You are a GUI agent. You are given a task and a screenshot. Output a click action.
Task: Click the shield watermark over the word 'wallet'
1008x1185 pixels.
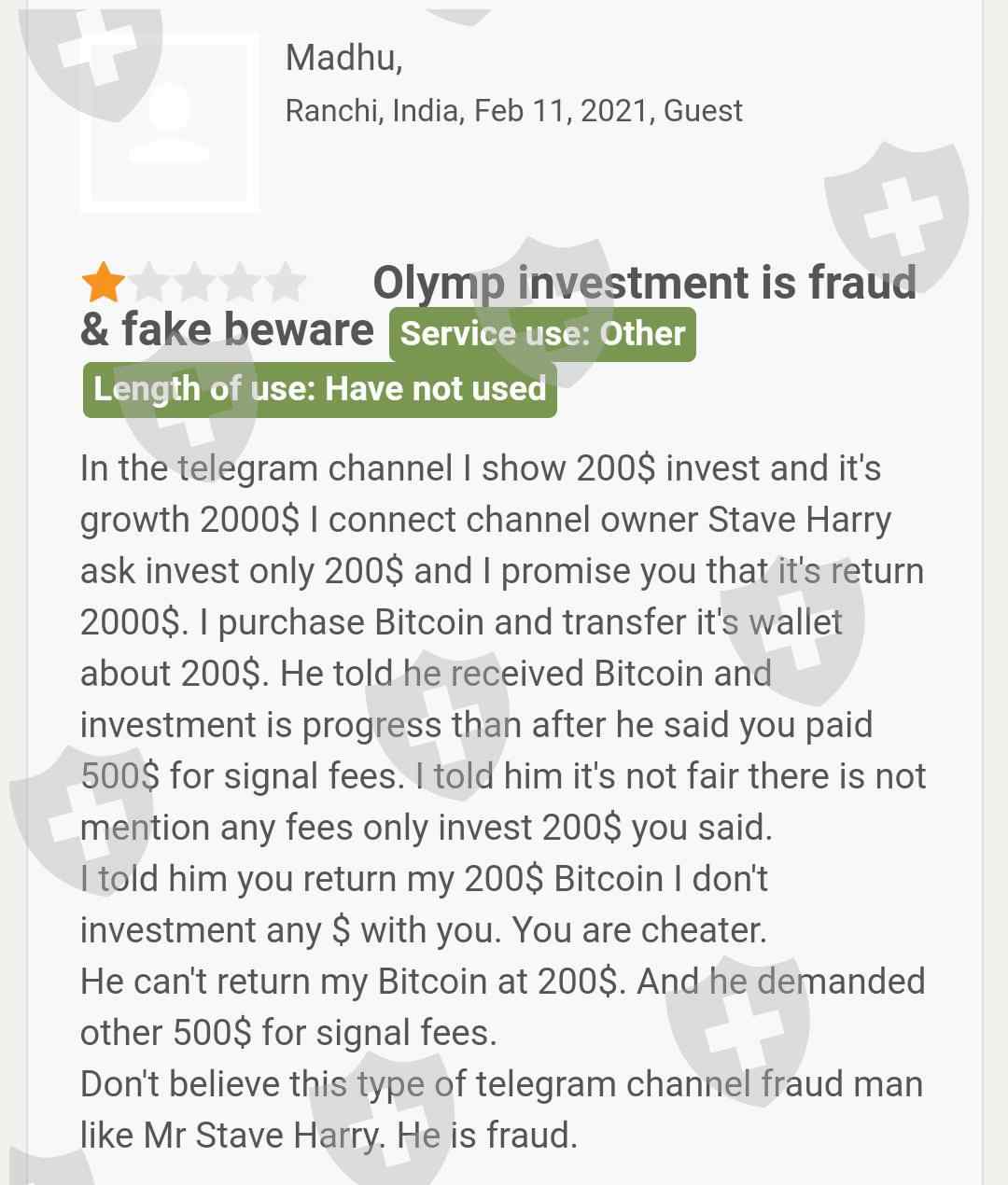793,634
